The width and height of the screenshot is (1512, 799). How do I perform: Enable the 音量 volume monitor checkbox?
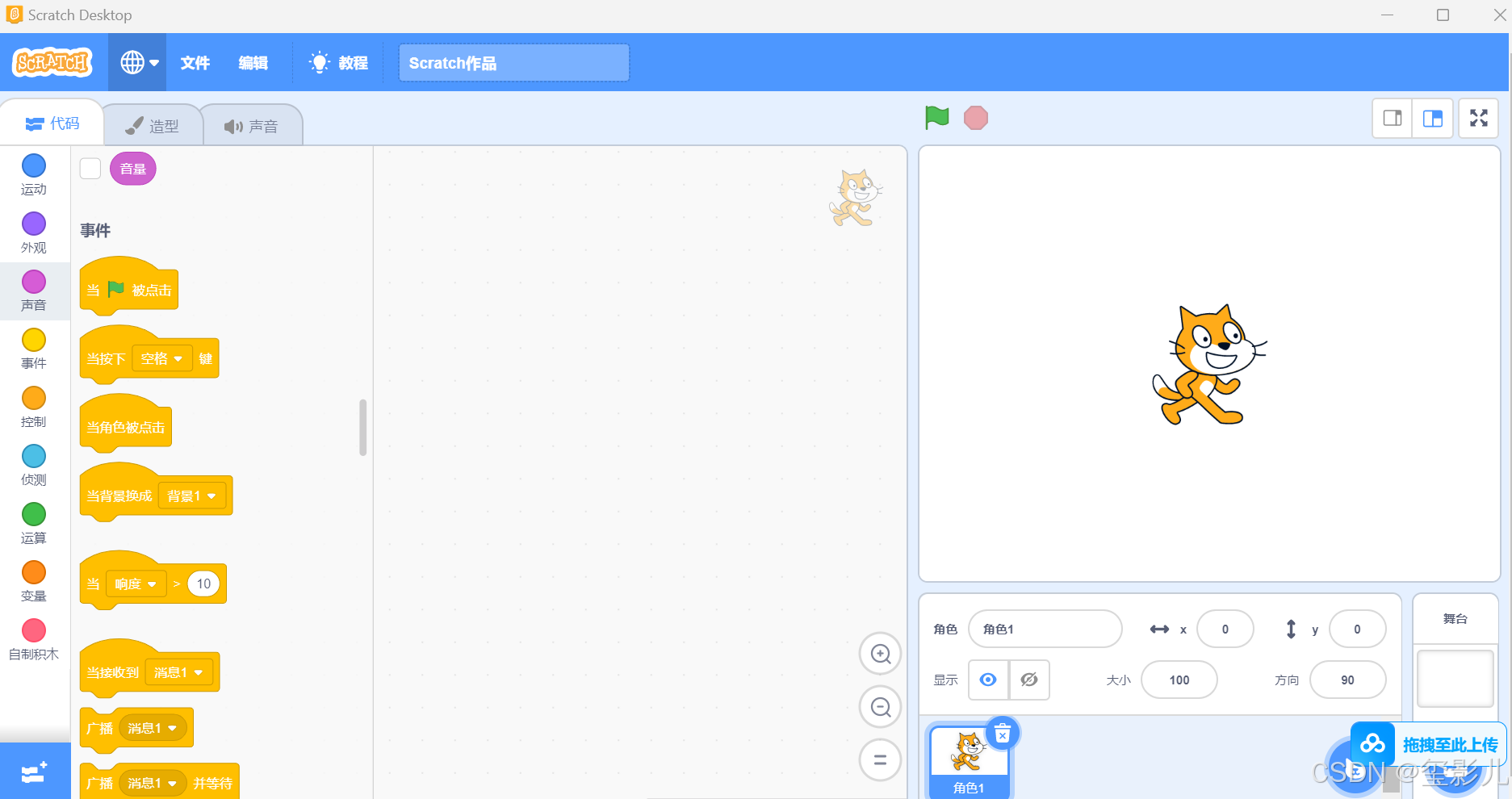(x=90, y=169)
